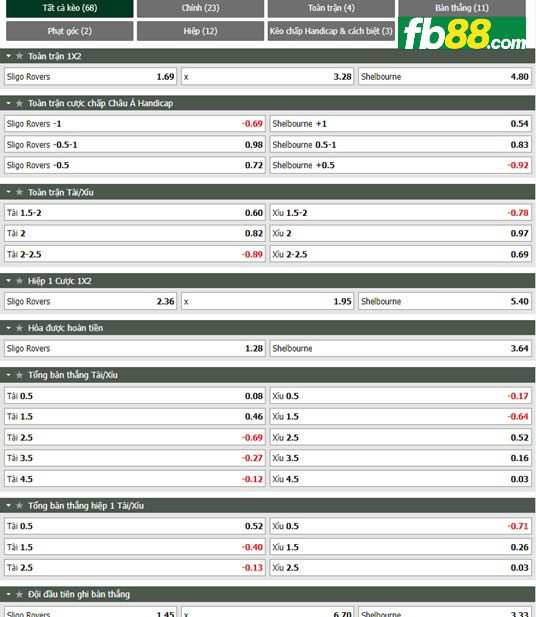Pick Sligo Rovers -0.5 at 0.72
The width and height of the screenshot is (536, 617).
pos(135,165)
